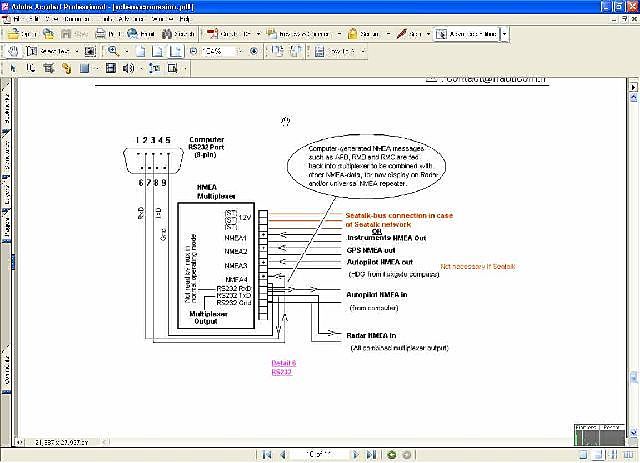
Task: Click the Email toolbar button
Action: 141,34
